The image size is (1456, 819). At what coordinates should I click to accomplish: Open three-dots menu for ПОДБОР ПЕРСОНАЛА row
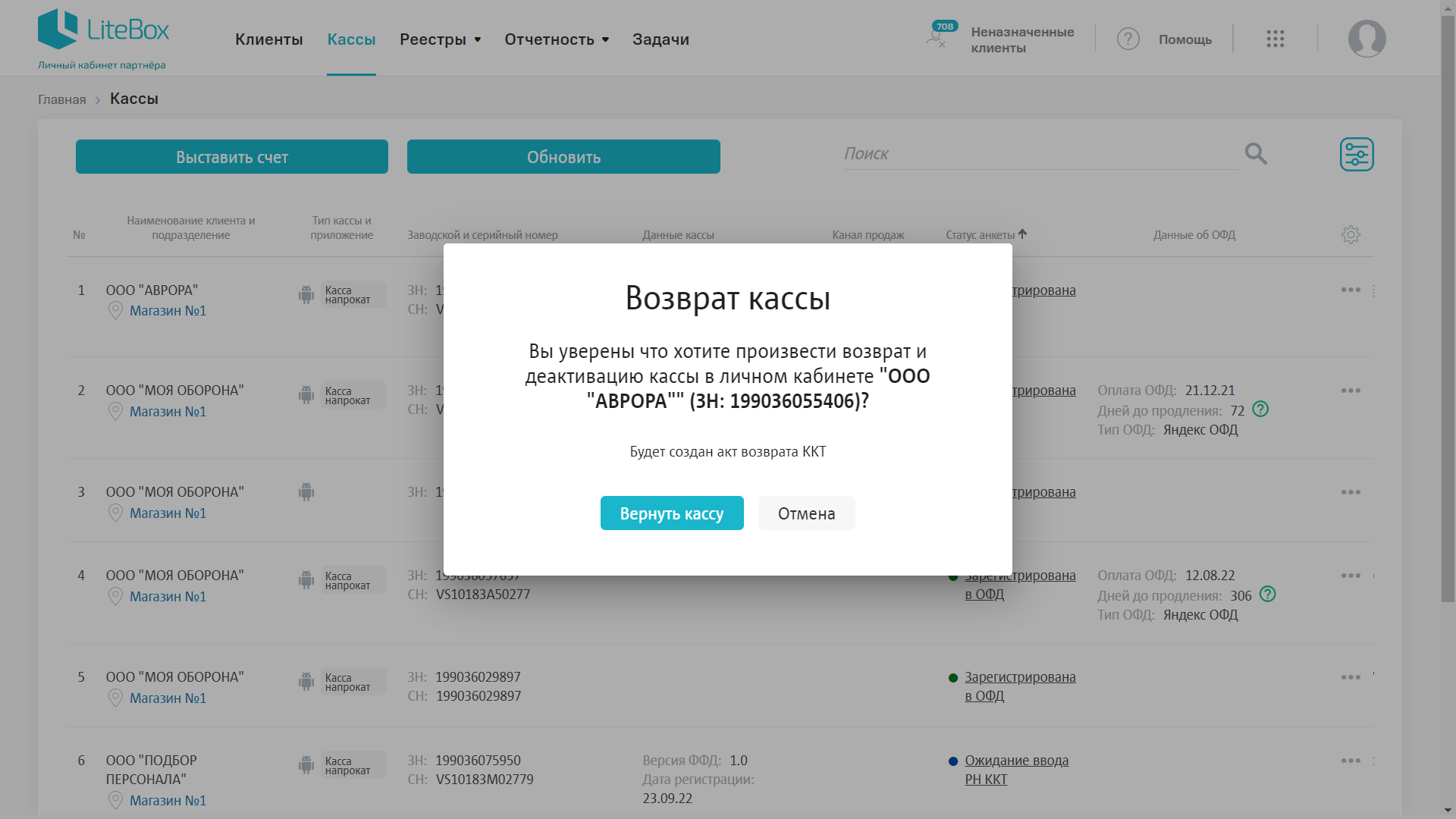point(1351,761)
